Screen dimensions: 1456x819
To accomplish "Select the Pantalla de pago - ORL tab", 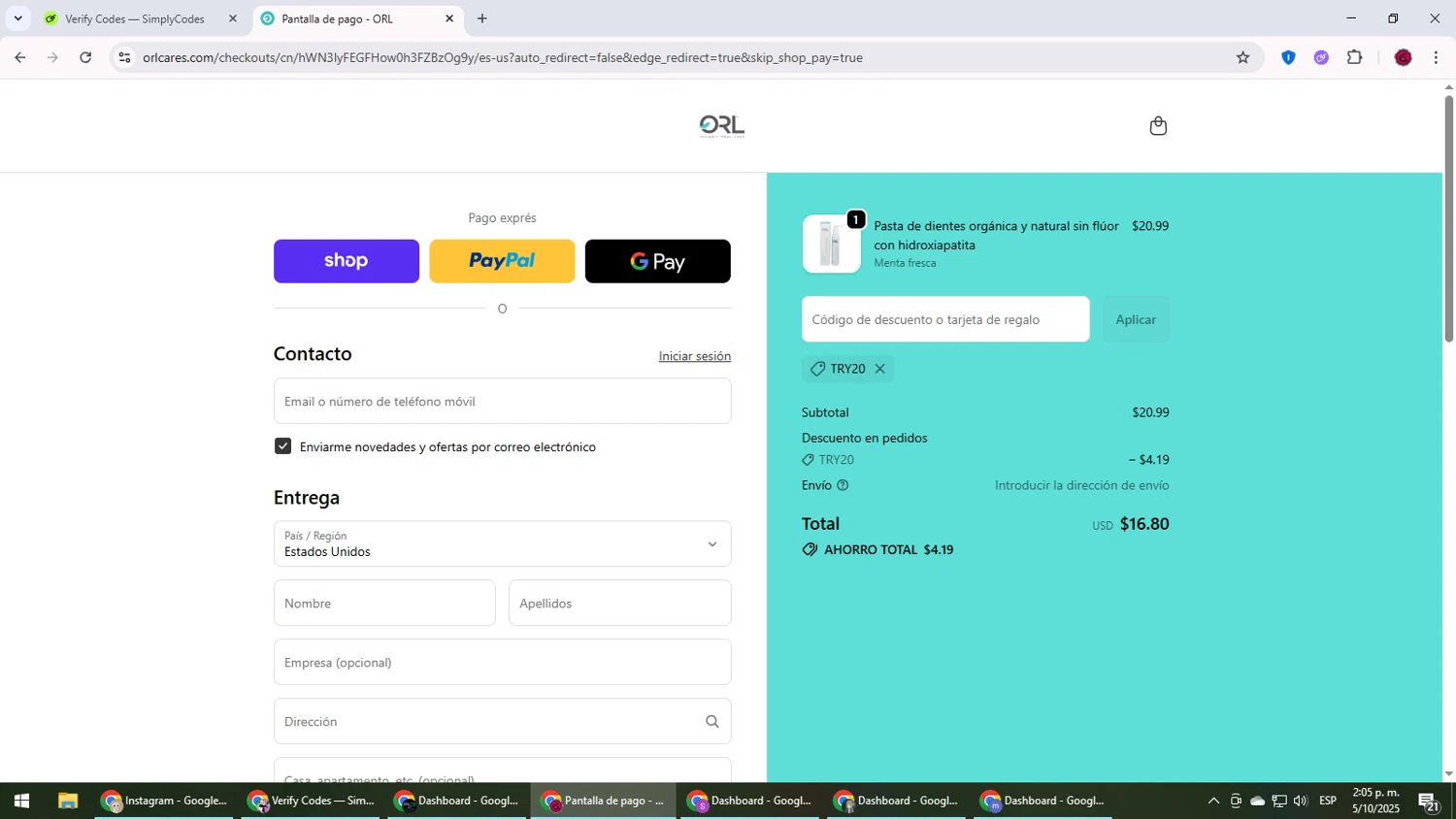I will click(357, 19).
